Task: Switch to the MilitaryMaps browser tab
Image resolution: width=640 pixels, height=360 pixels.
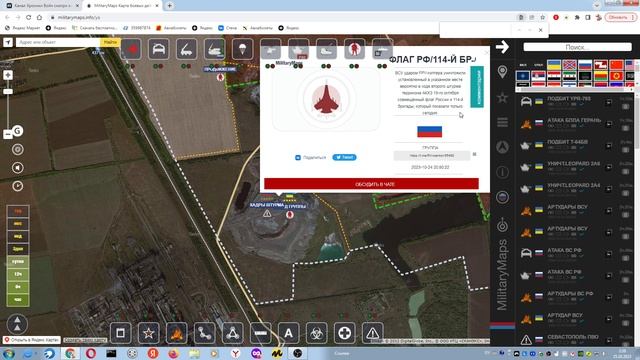Action: 121,6
